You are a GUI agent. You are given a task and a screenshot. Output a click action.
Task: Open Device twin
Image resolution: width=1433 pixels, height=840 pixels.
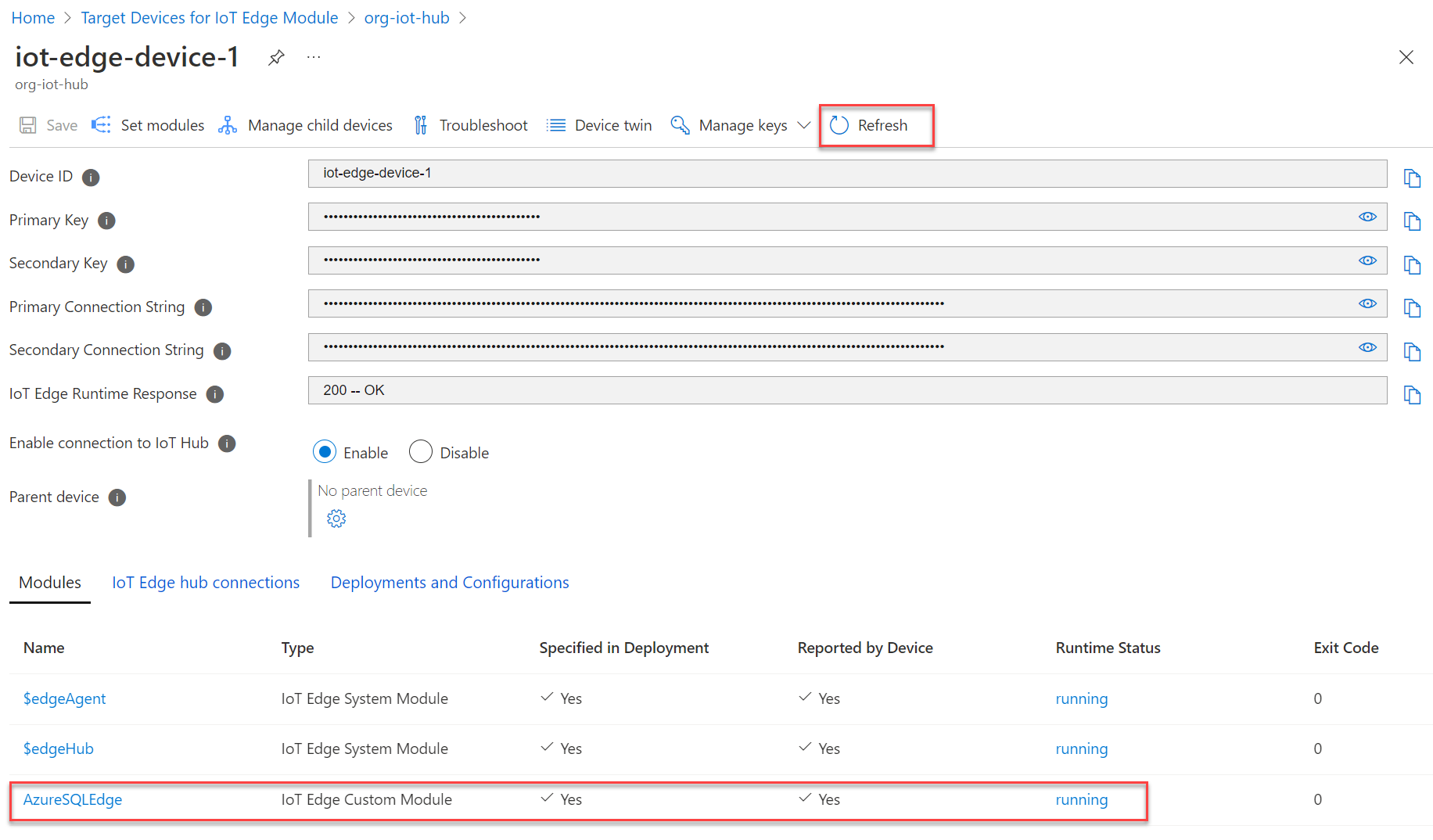(599, 125)
